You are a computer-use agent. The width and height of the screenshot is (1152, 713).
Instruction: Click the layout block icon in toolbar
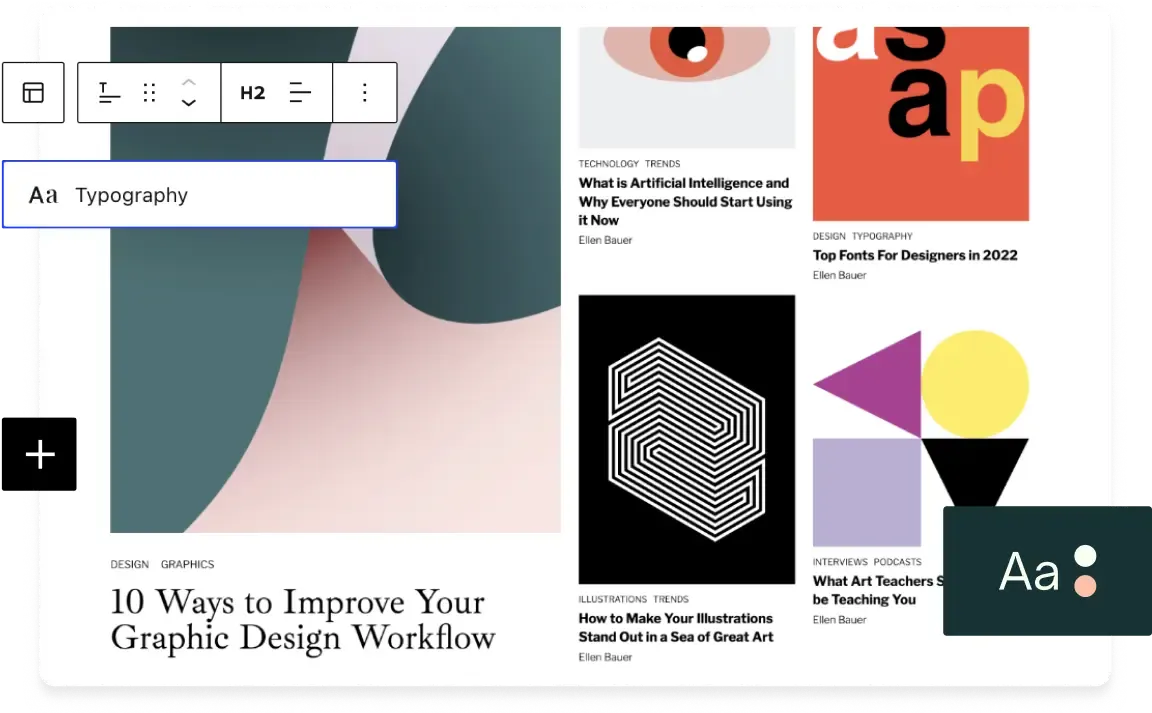coord(33,93)
